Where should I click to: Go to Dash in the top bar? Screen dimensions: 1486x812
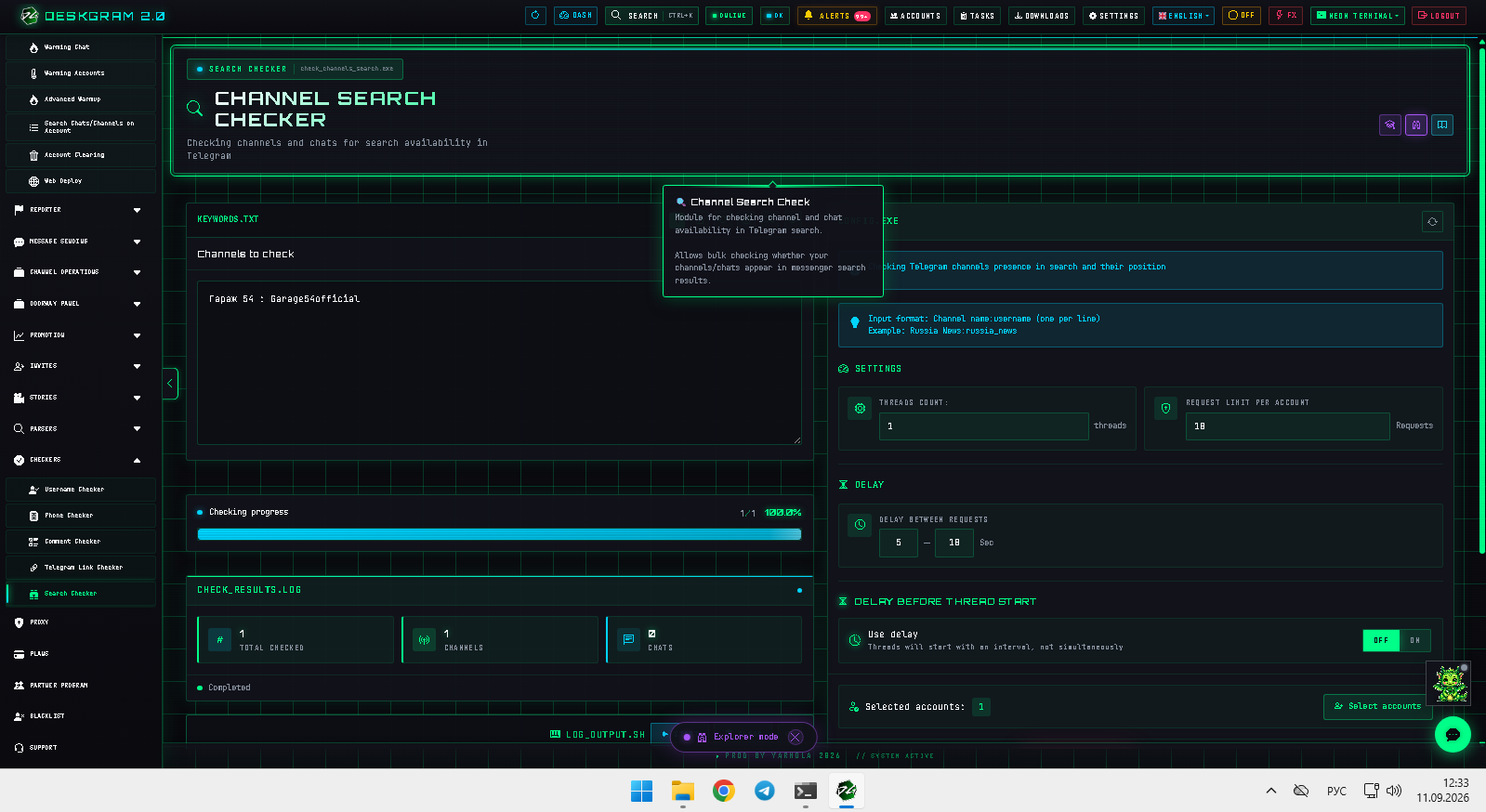click(575, 15)
